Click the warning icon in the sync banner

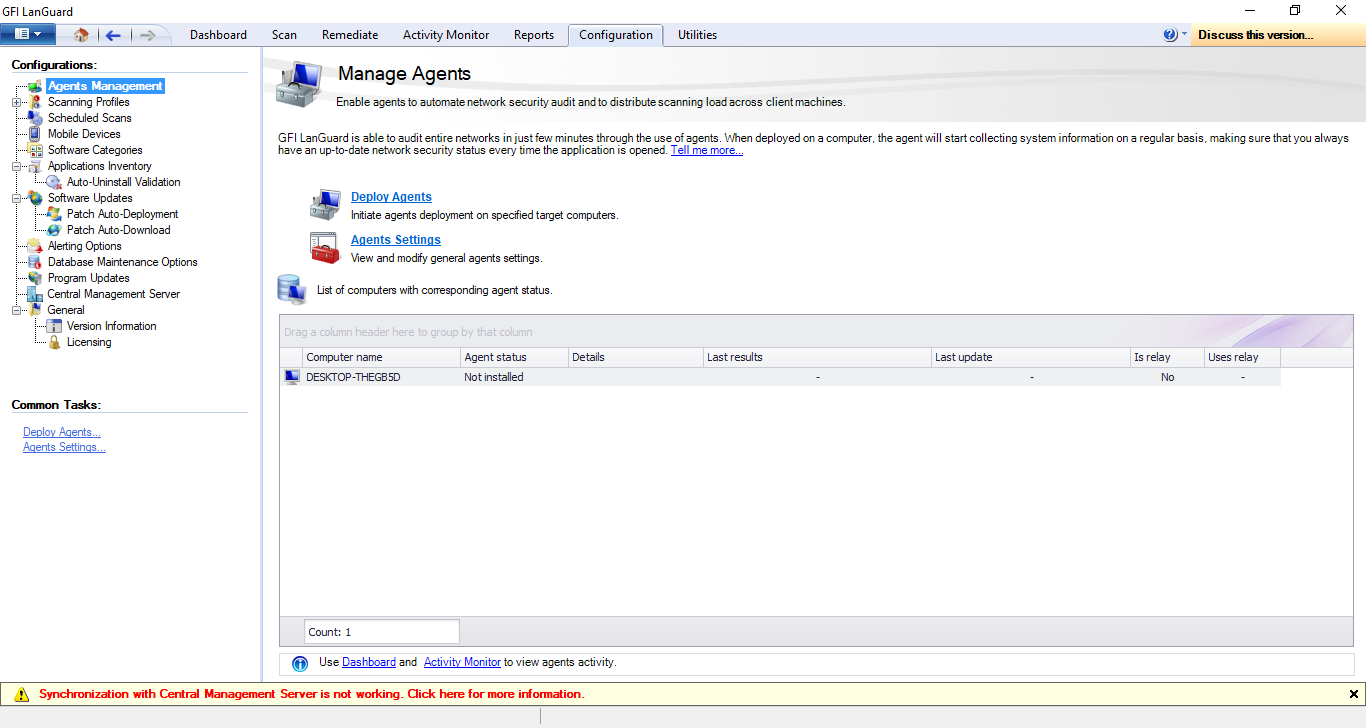[x=21, y=694]
